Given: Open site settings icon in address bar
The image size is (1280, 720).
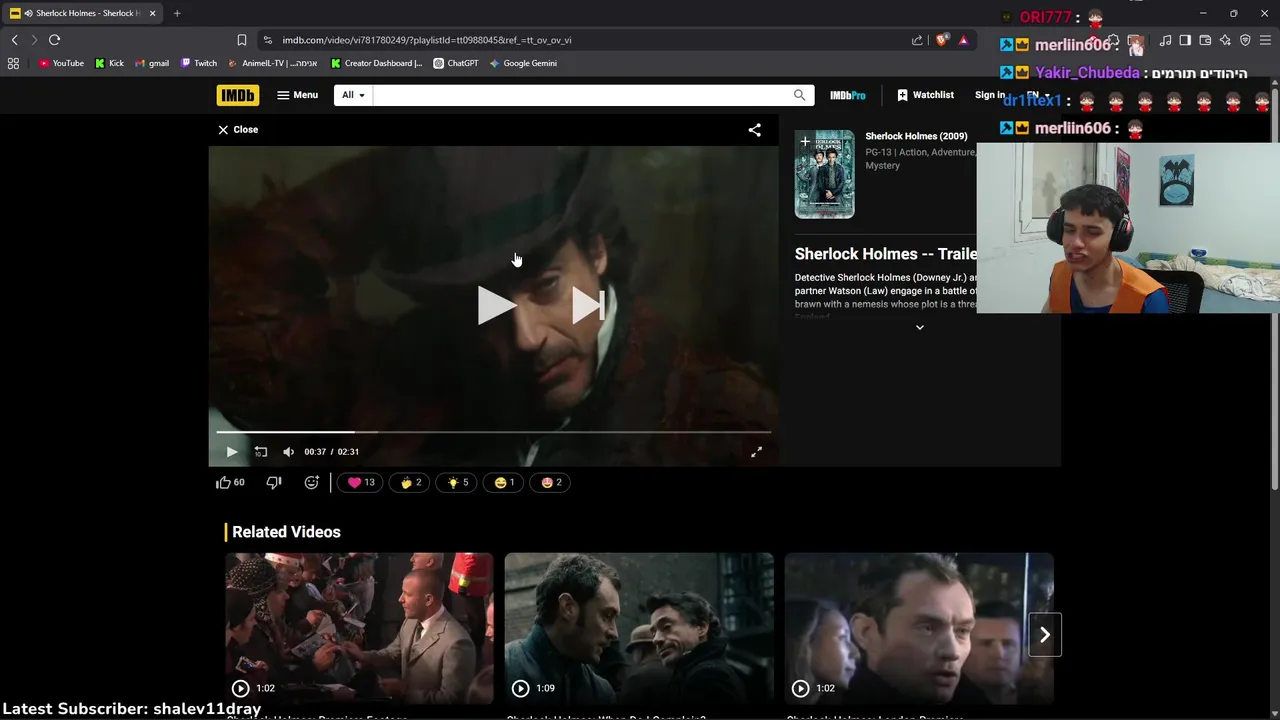Looking at the screenshot, I should [267, 40].
